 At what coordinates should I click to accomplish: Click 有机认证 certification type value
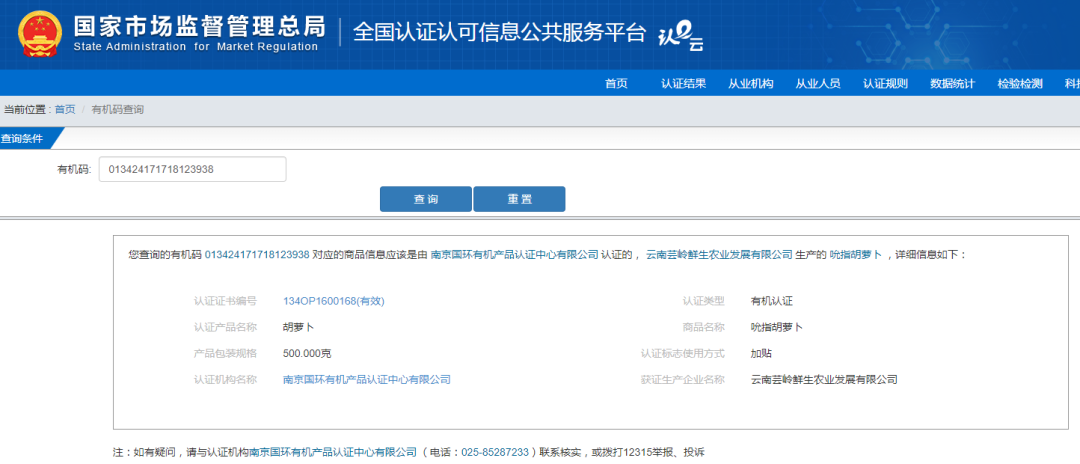click(771, 301)
